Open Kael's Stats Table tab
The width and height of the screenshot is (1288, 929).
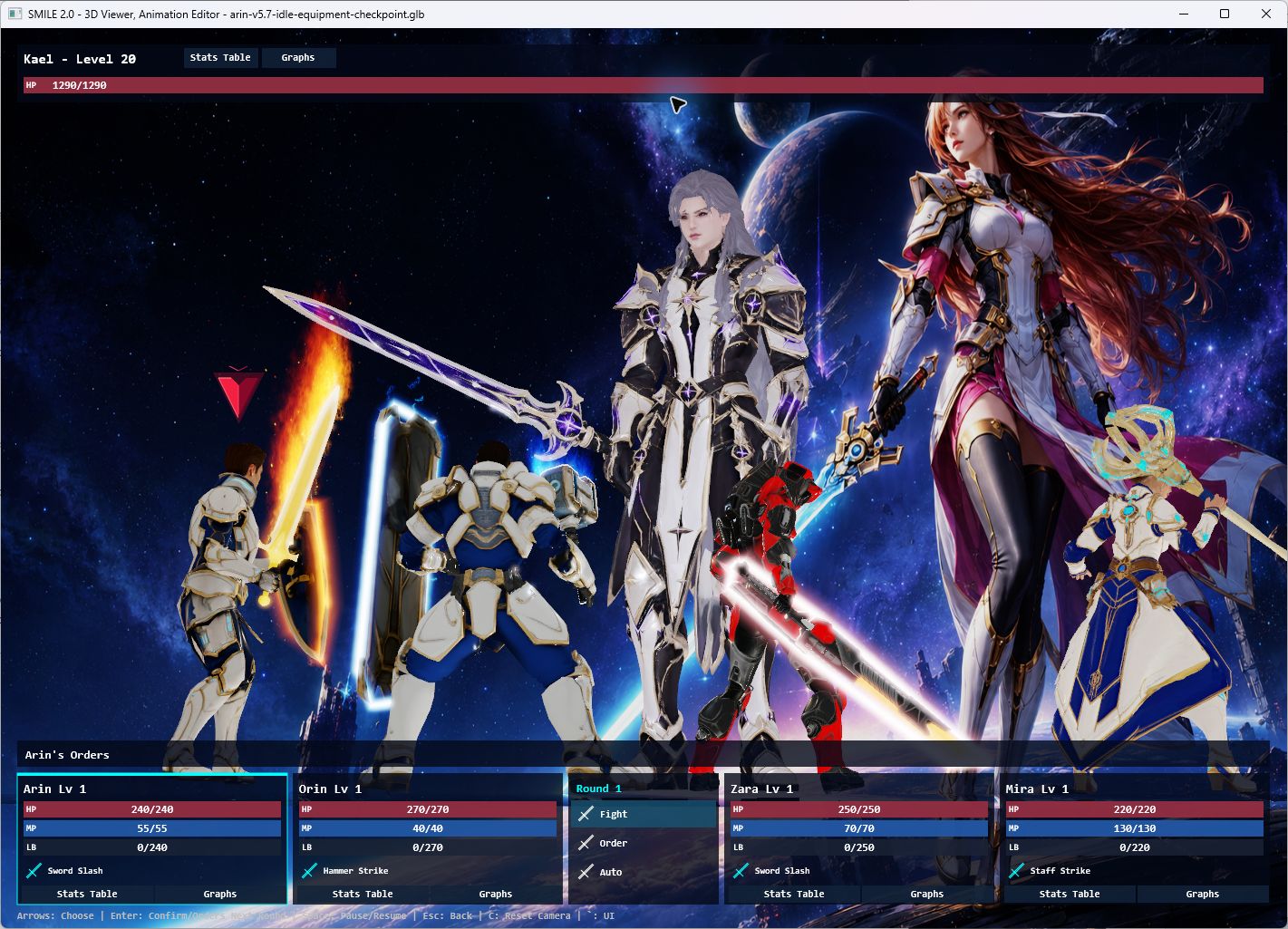220,57
